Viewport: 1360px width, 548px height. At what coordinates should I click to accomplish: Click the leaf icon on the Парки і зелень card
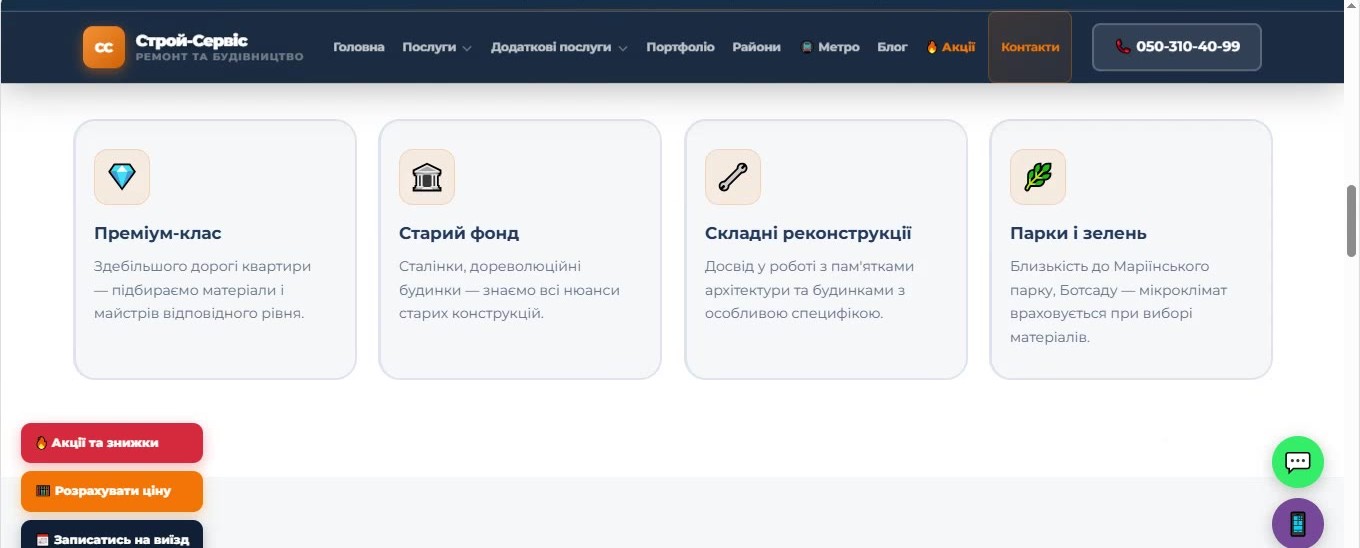coord(1038,177)
